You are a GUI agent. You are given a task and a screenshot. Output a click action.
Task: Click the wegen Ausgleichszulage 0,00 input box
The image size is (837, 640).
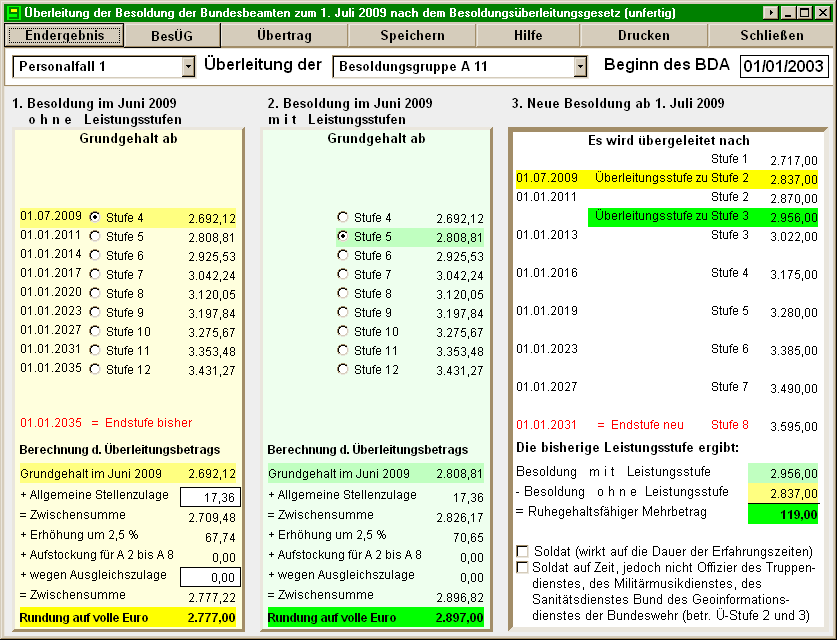click(211, 577)
